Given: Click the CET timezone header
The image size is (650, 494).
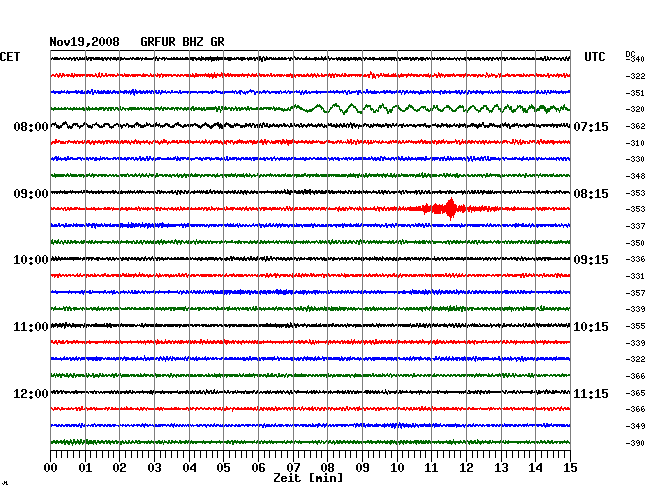Looking at the screenshot, I should point(10,57).
